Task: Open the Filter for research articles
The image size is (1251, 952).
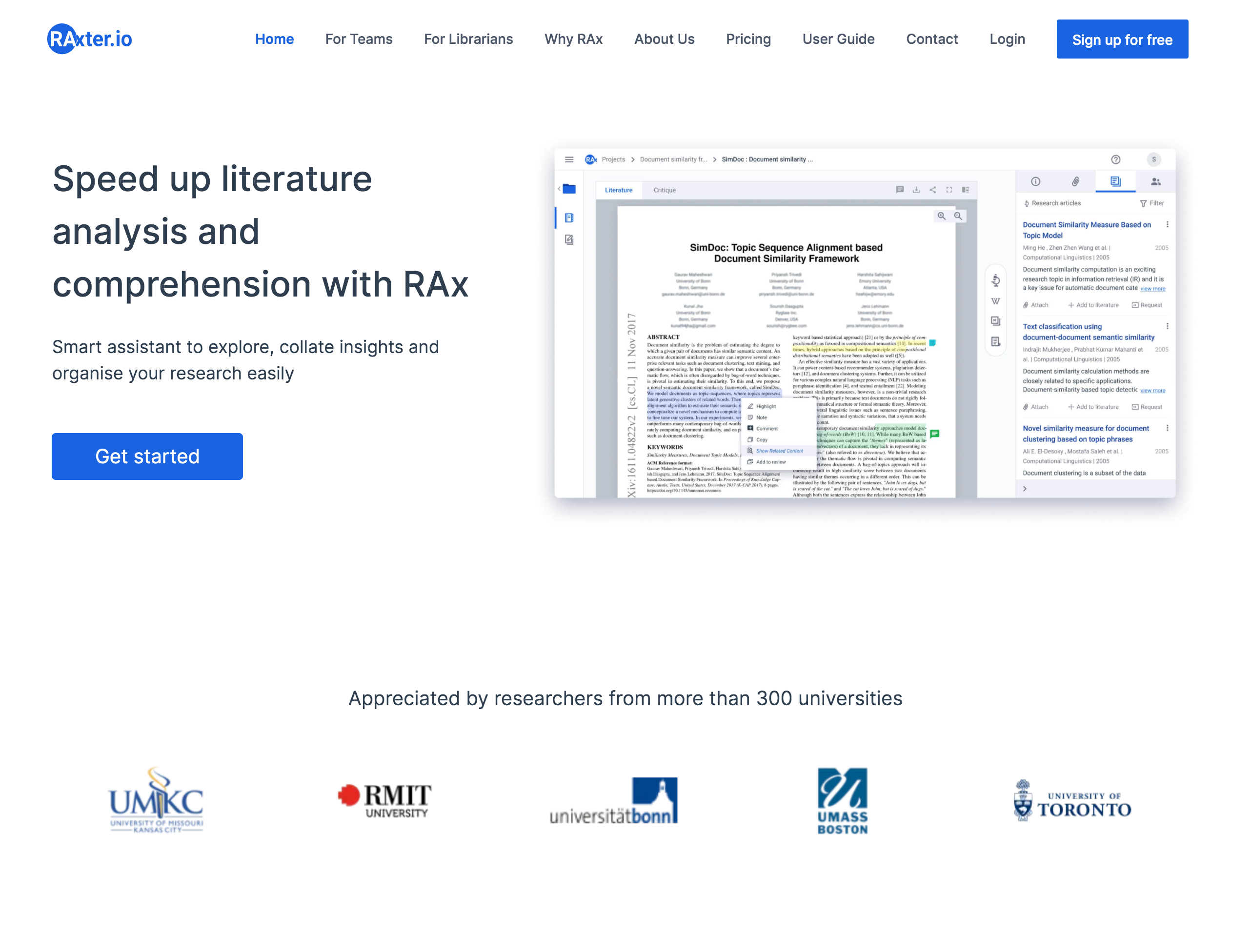Action: point(1152,203)
